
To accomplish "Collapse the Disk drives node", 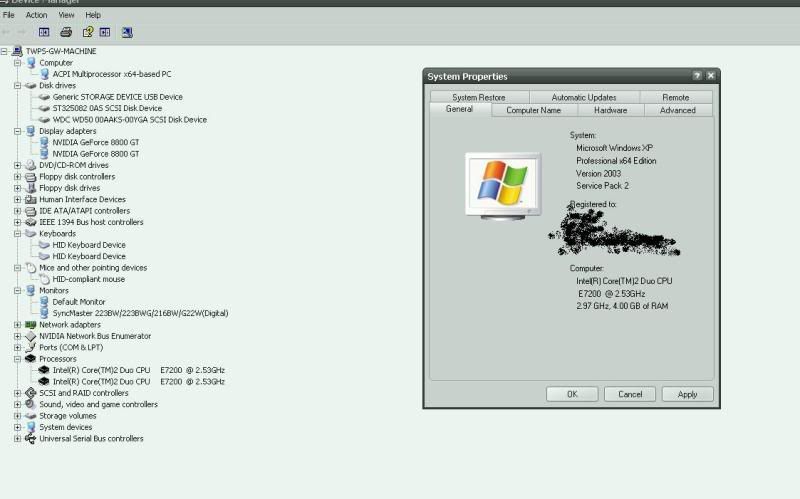I will [17, 86].
